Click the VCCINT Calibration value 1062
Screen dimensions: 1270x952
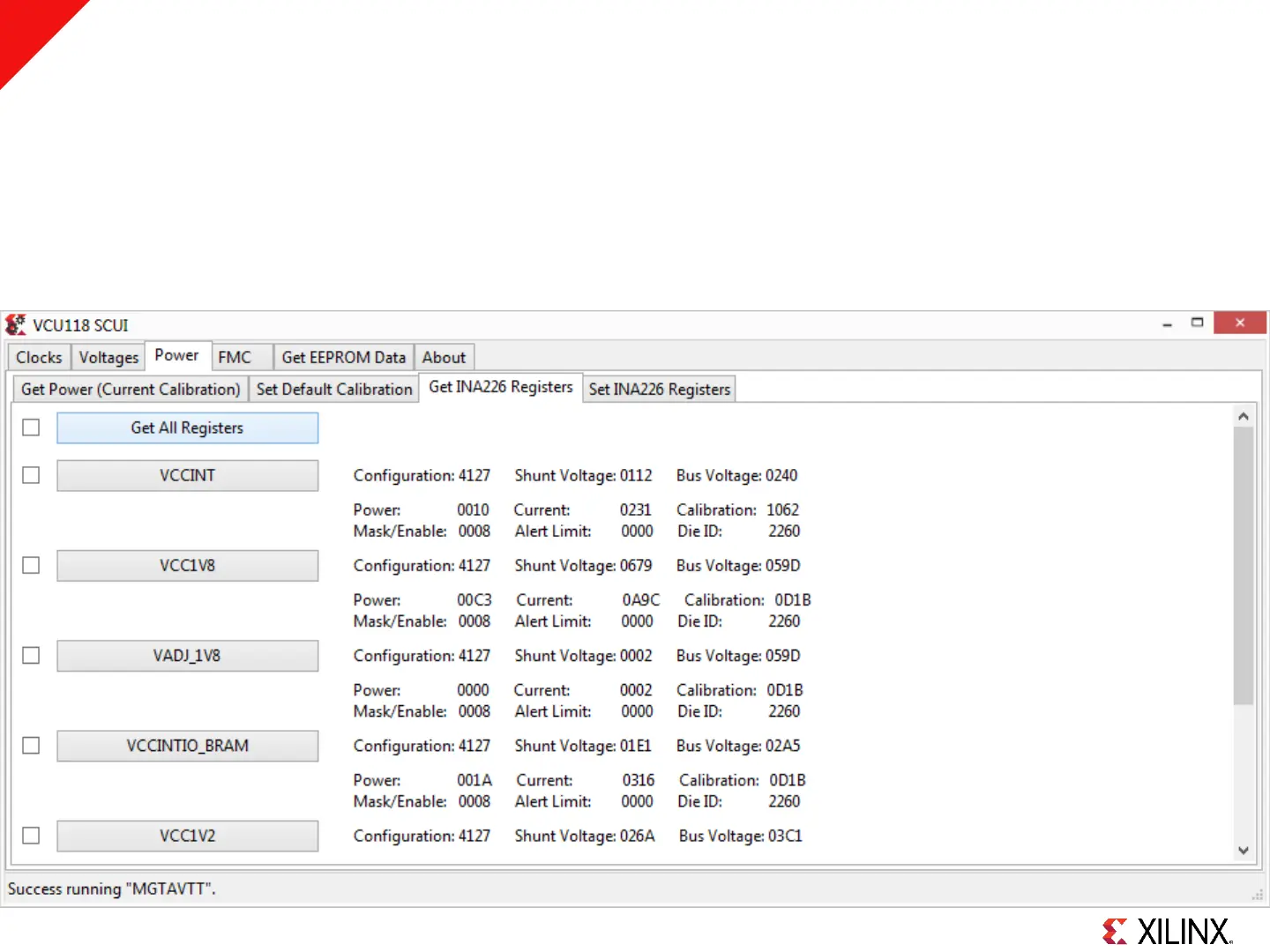782,509
